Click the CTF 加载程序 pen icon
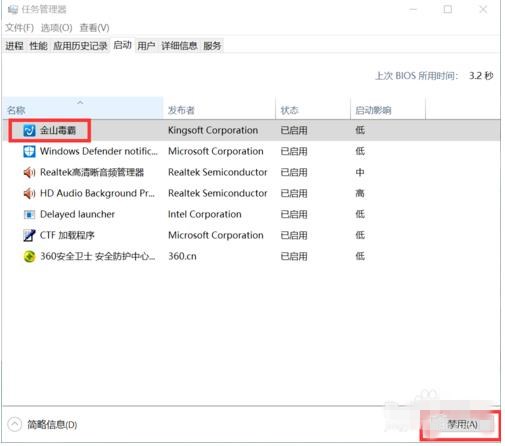505x446 pixels. coord(29,235)
